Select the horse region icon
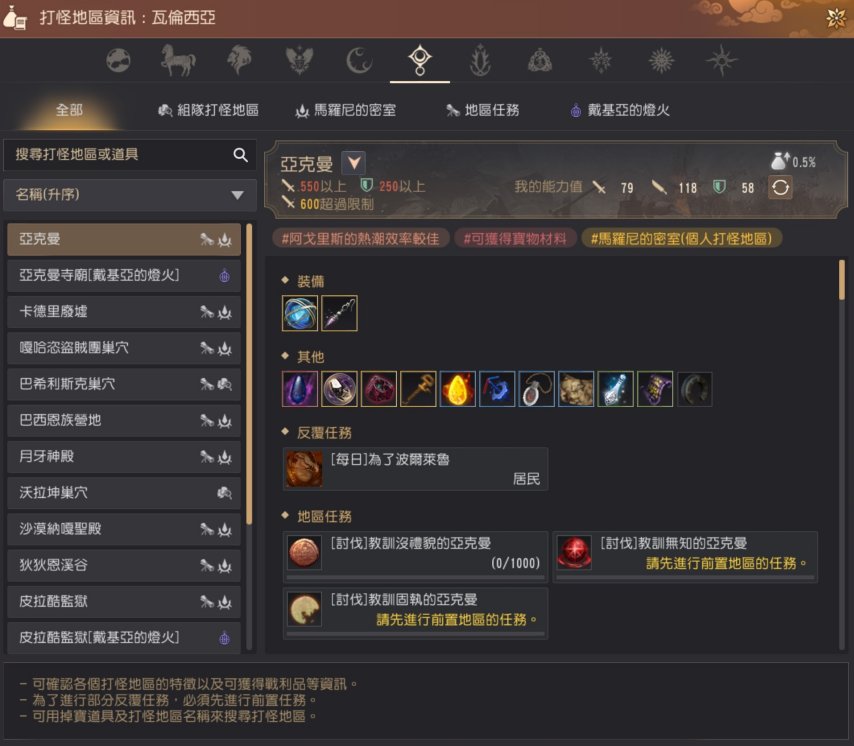Screen dimensions: 854x746 coord(178,59)
